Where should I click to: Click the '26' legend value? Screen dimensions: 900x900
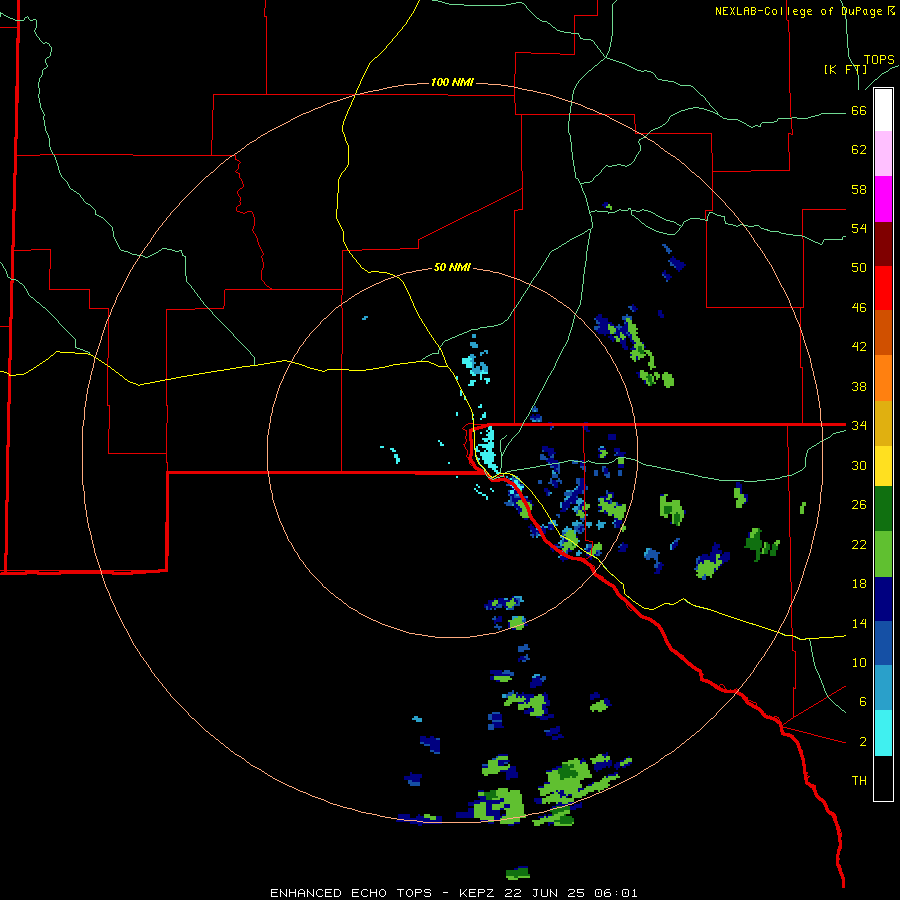click(x=859, y=505)
